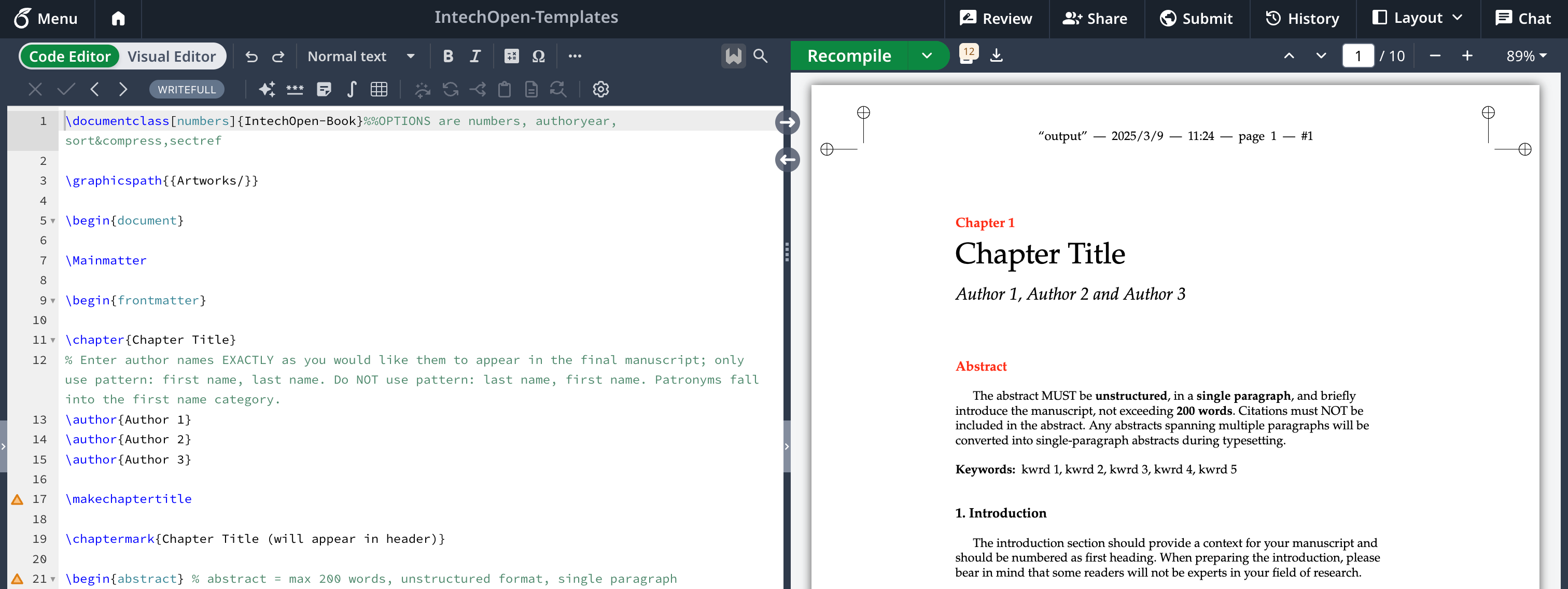Select the math equation tool in the Writefull toolbar
This screenshot has width=1568, height=589.
pyautogui.click(x=351, y=89)
